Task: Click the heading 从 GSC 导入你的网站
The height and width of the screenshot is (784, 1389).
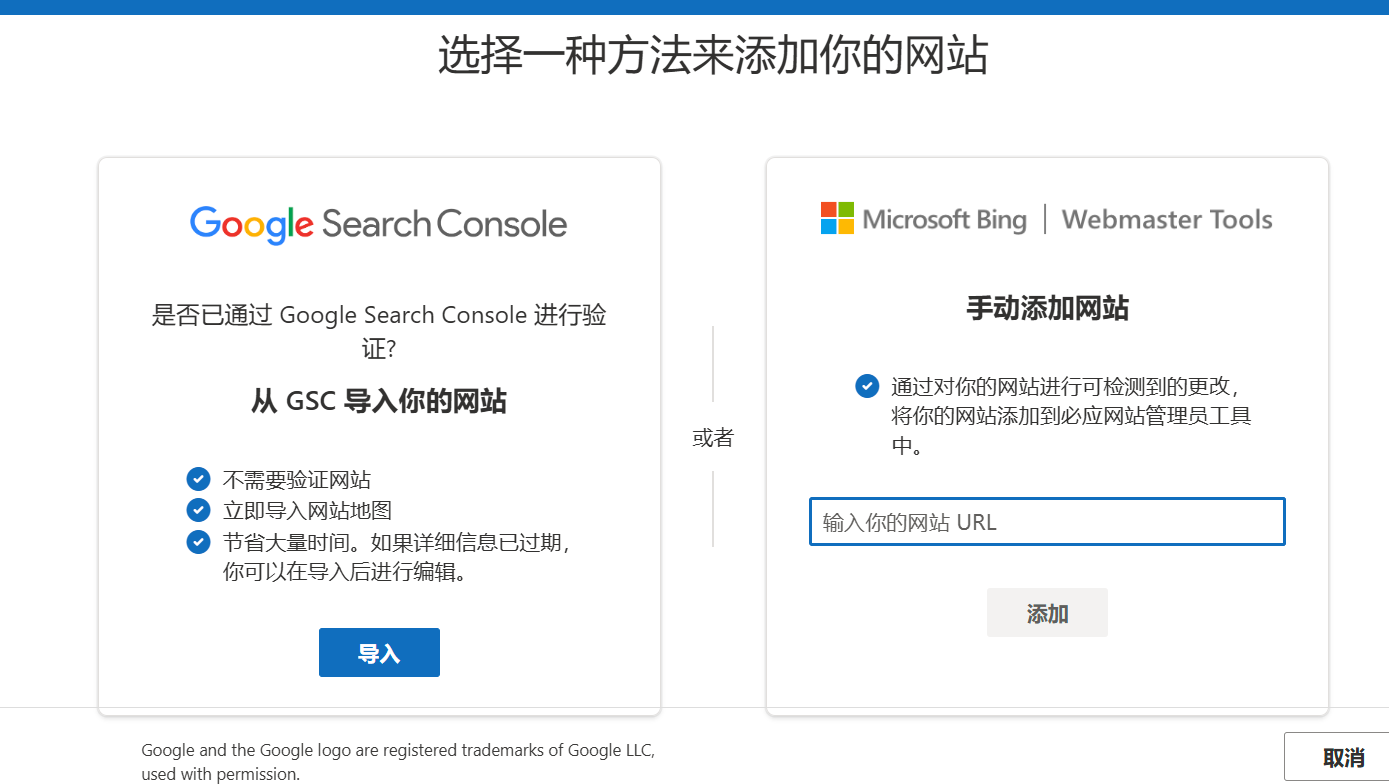Action: 378,402
